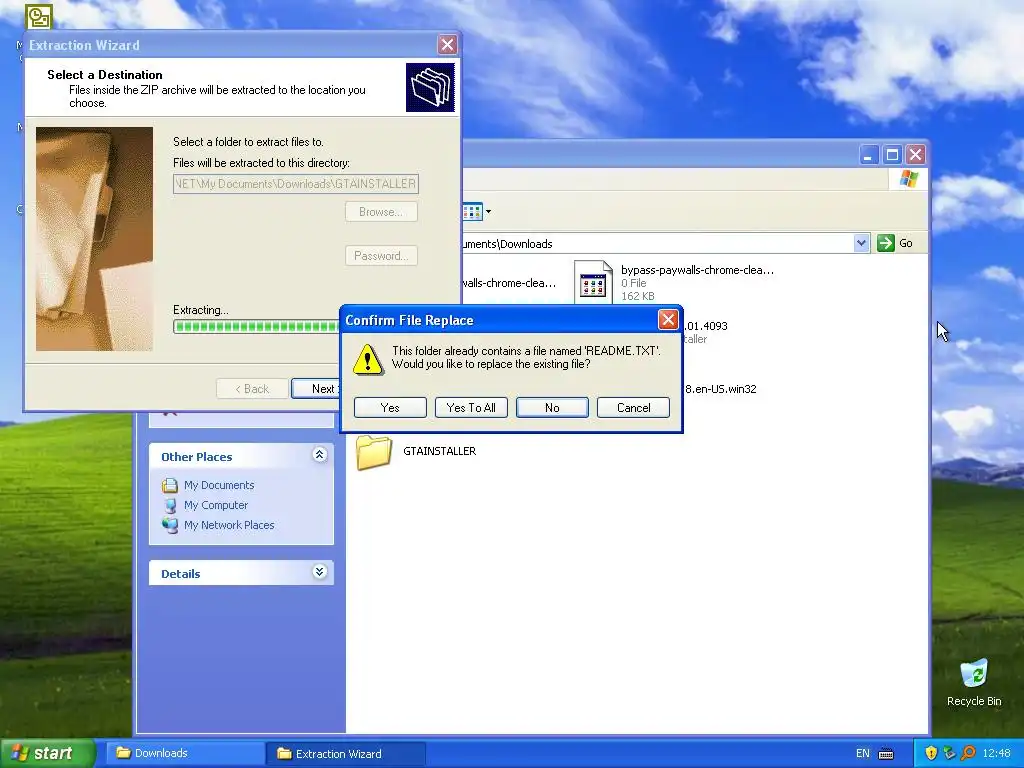Image resolution: width=1024 pixels, height=768 pixels.
Task: Click No in the Confirm File Replace dialog
Action: [552, 408]
